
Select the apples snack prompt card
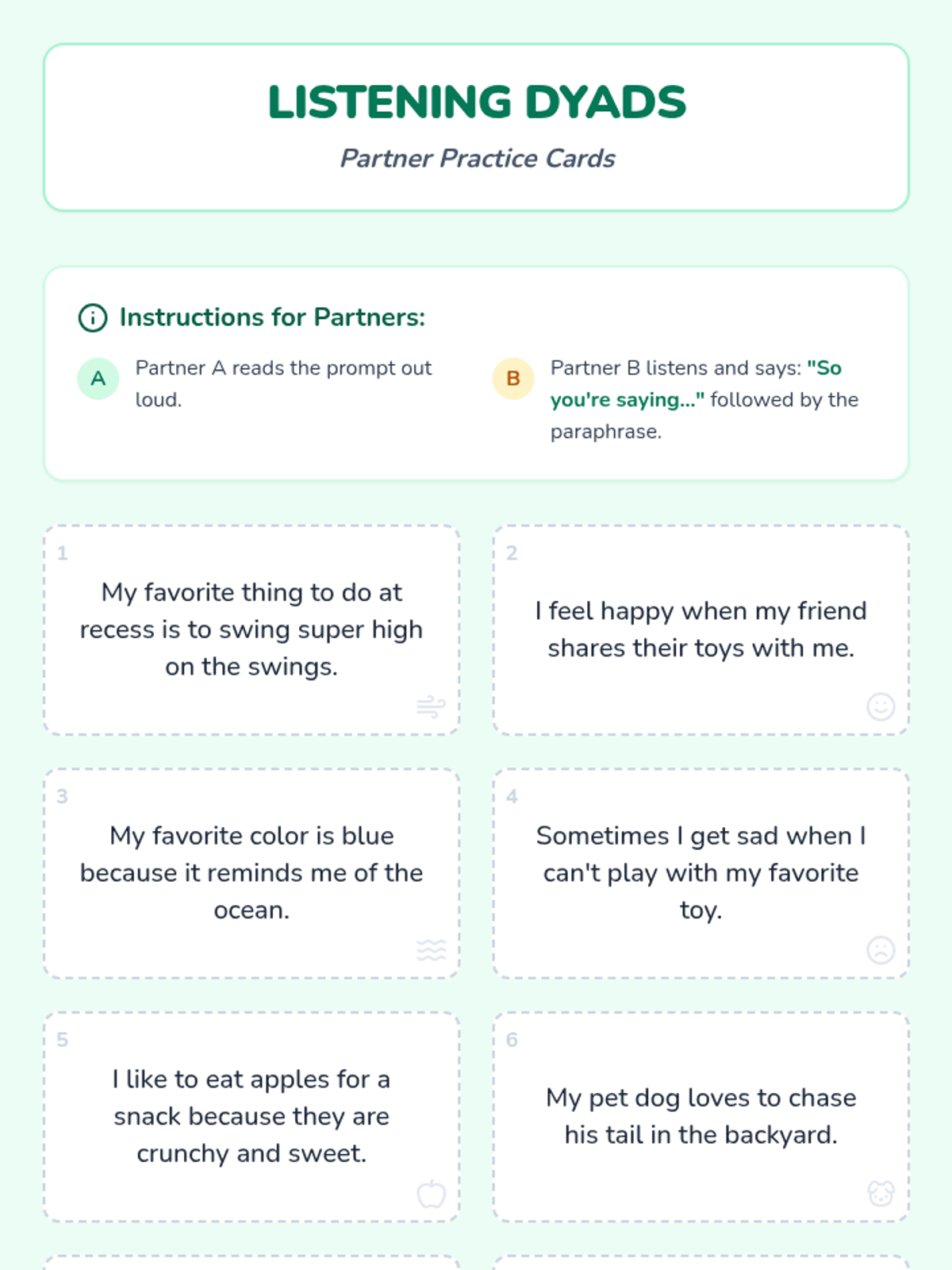coord(251,1116)
